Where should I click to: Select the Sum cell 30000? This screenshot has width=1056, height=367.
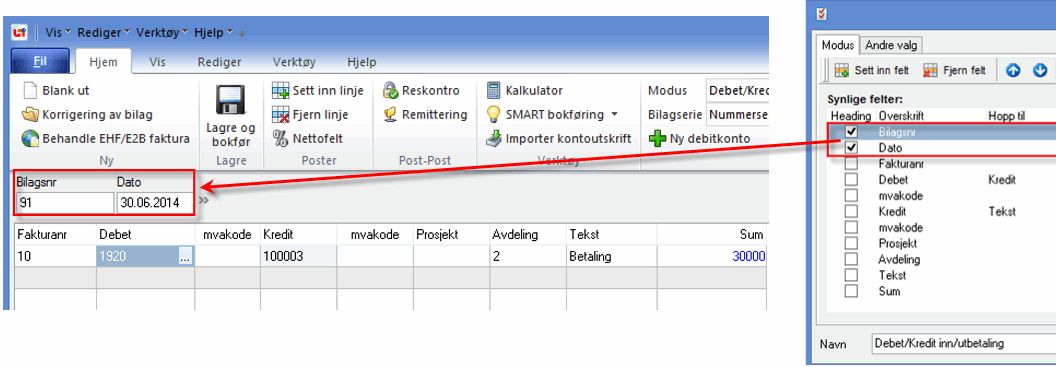[x=713, y=256]
